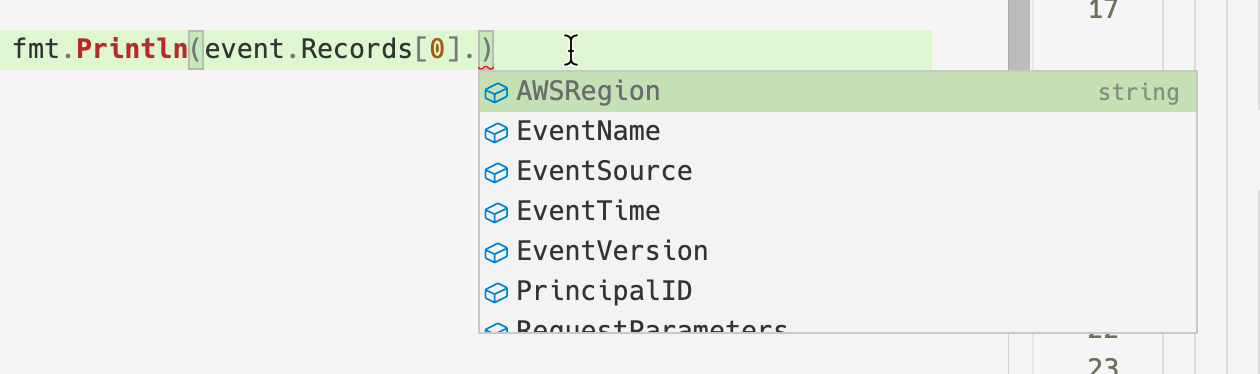Screen dimensions: 1260x374
Task: Click line number 17 in the gutter
Action: pyautogui.click(x=1101, y=11)
